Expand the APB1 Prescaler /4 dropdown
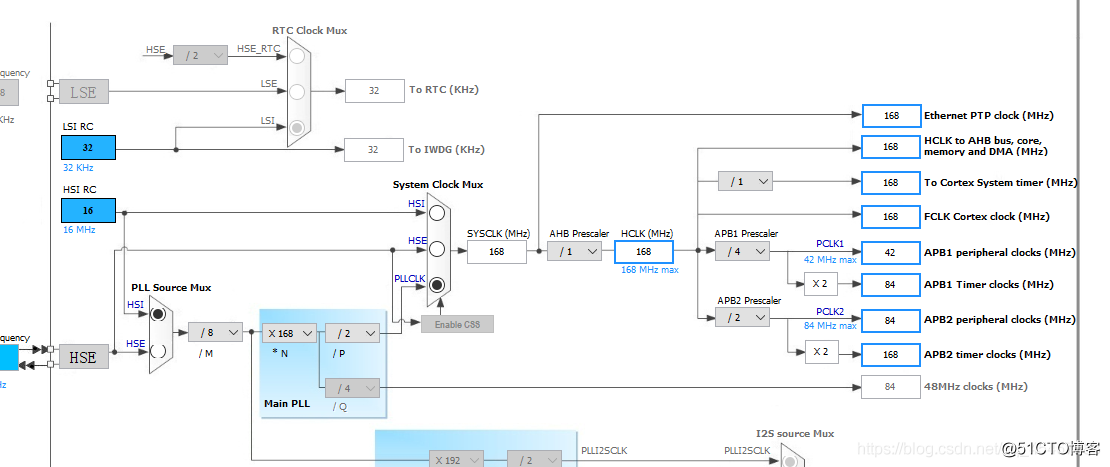Viewport: 1110px width, 467px height. point(742,251)
